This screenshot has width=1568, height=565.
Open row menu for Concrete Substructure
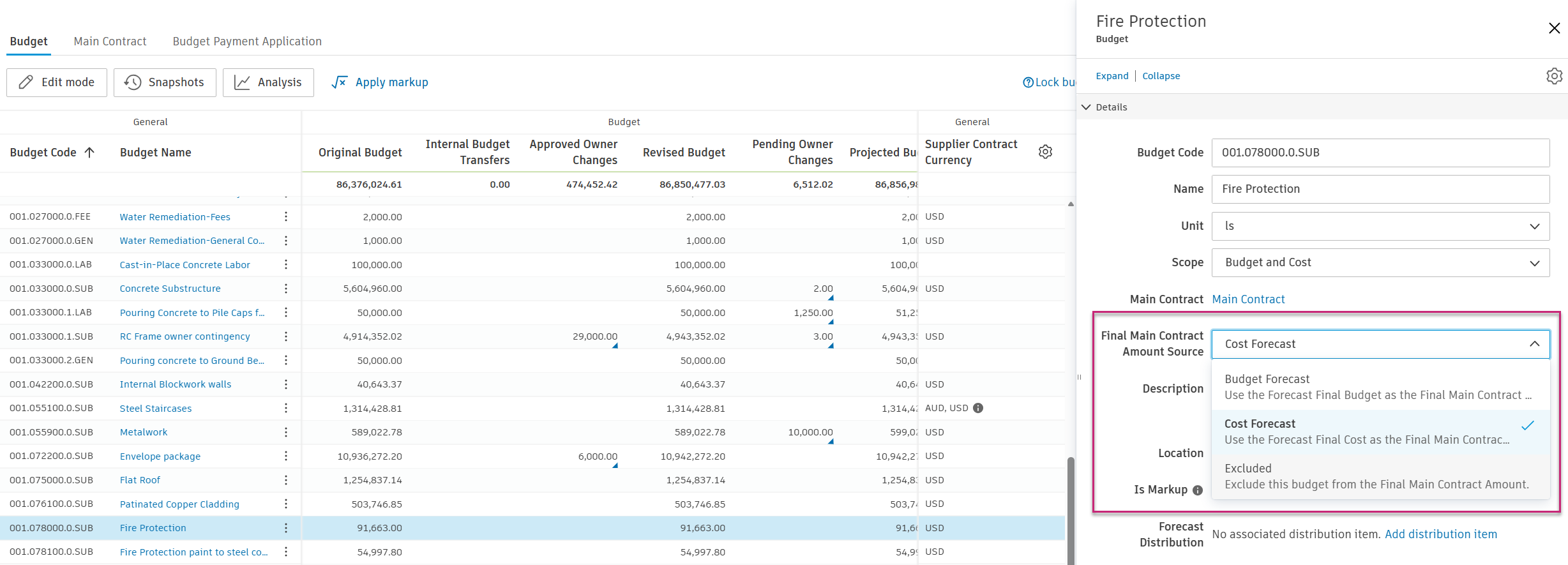click(286, 289)
